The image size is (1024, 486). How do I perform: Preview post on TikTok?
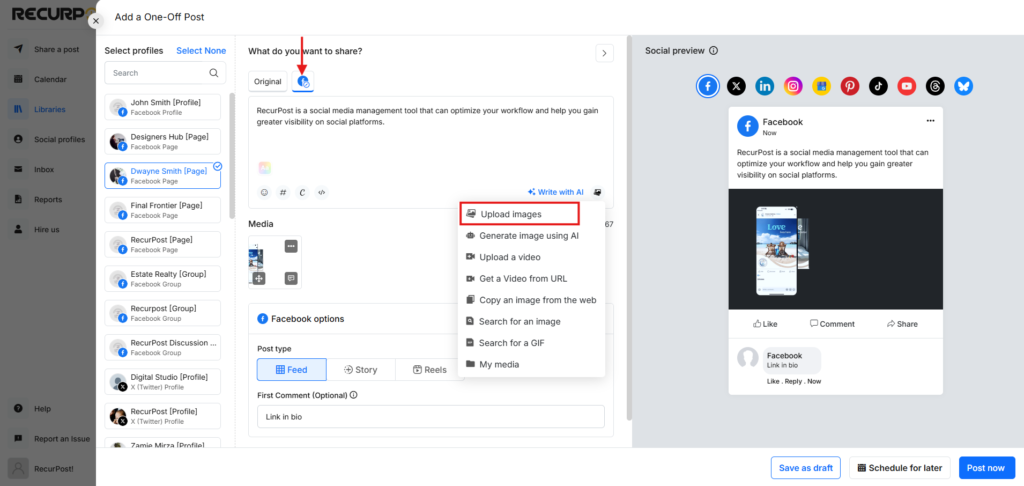click(878, 86)
